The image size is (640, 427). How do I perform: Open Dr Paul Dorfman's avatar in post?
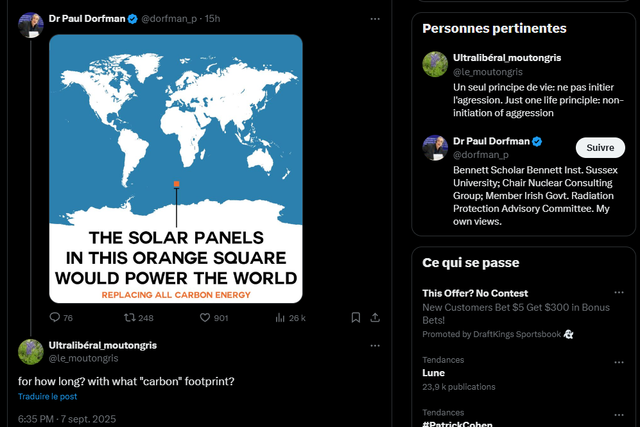[30, 25]
